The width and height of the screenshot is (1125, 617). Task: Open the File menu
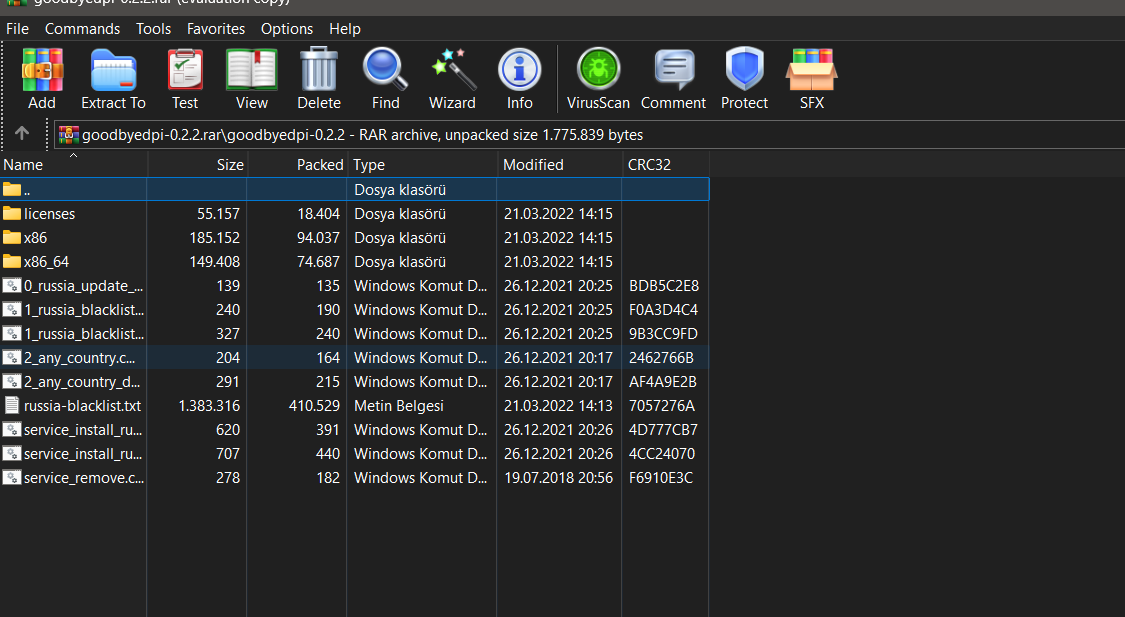pos(17,29)
